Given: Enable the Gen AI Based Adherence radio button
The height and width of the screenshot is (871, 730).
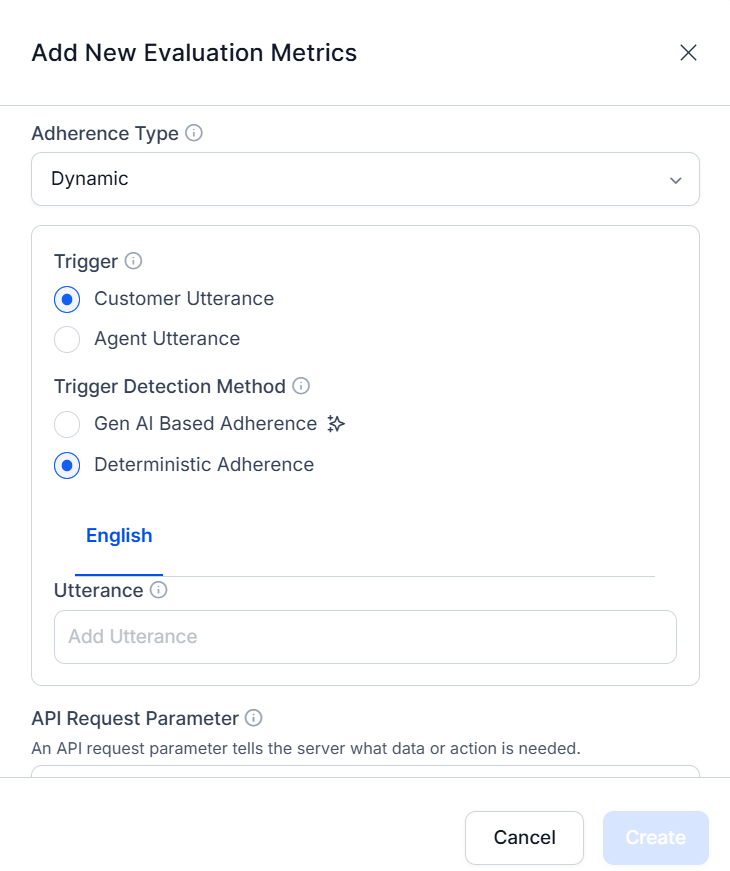Looking at the screenshot, I should [67, 425].
